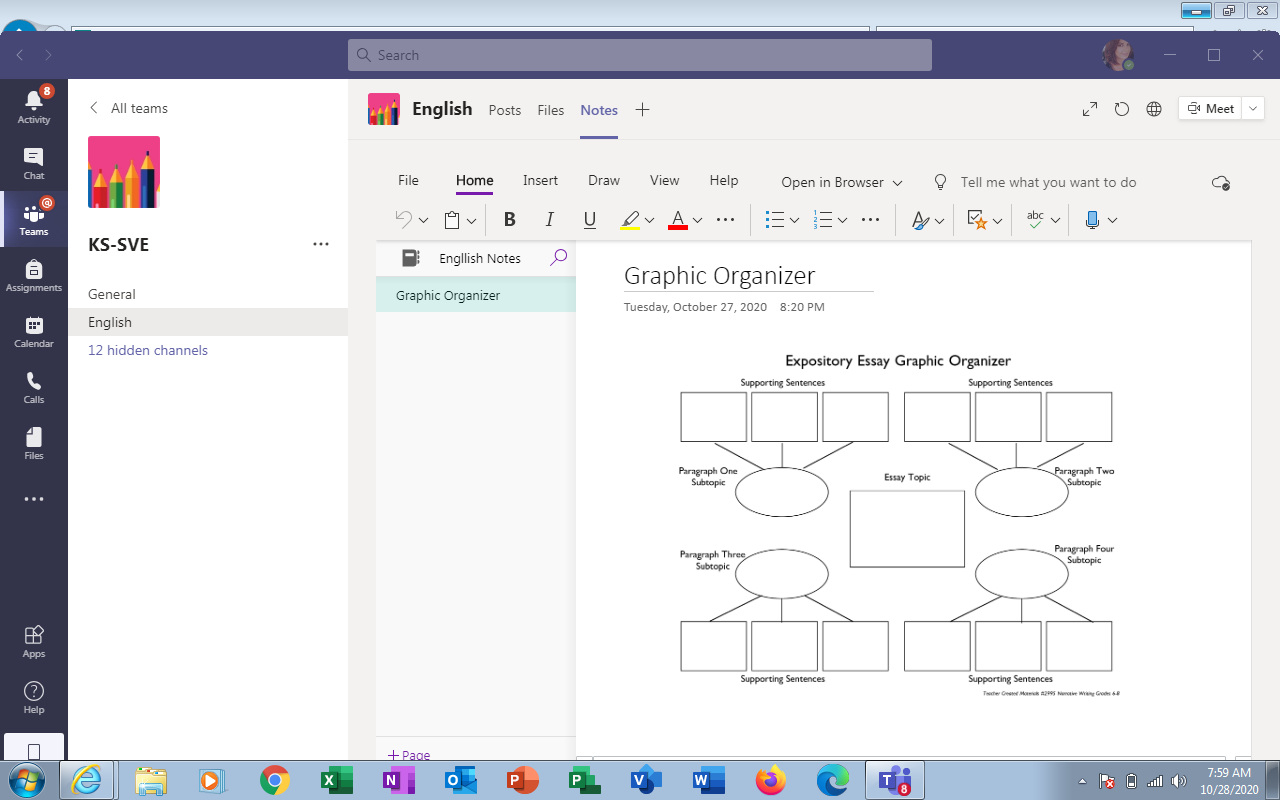The image size is (1280, 800).
Task: Open Calls in the sidebar
Action: tap(34, 387)
